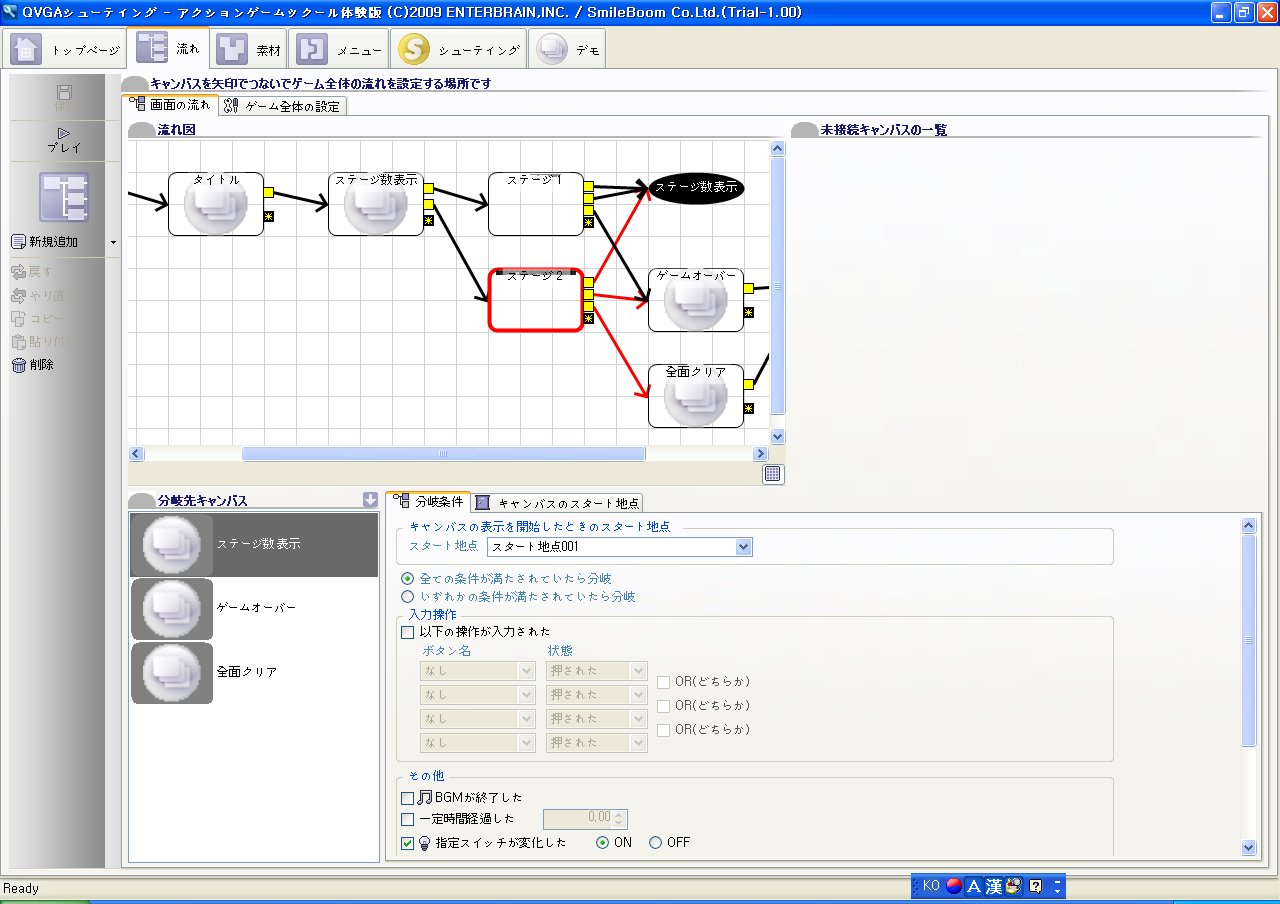Click the condition panel vertical scrollbar thumb
This screenshot has height=904, width=1280.
[1248, 640]
